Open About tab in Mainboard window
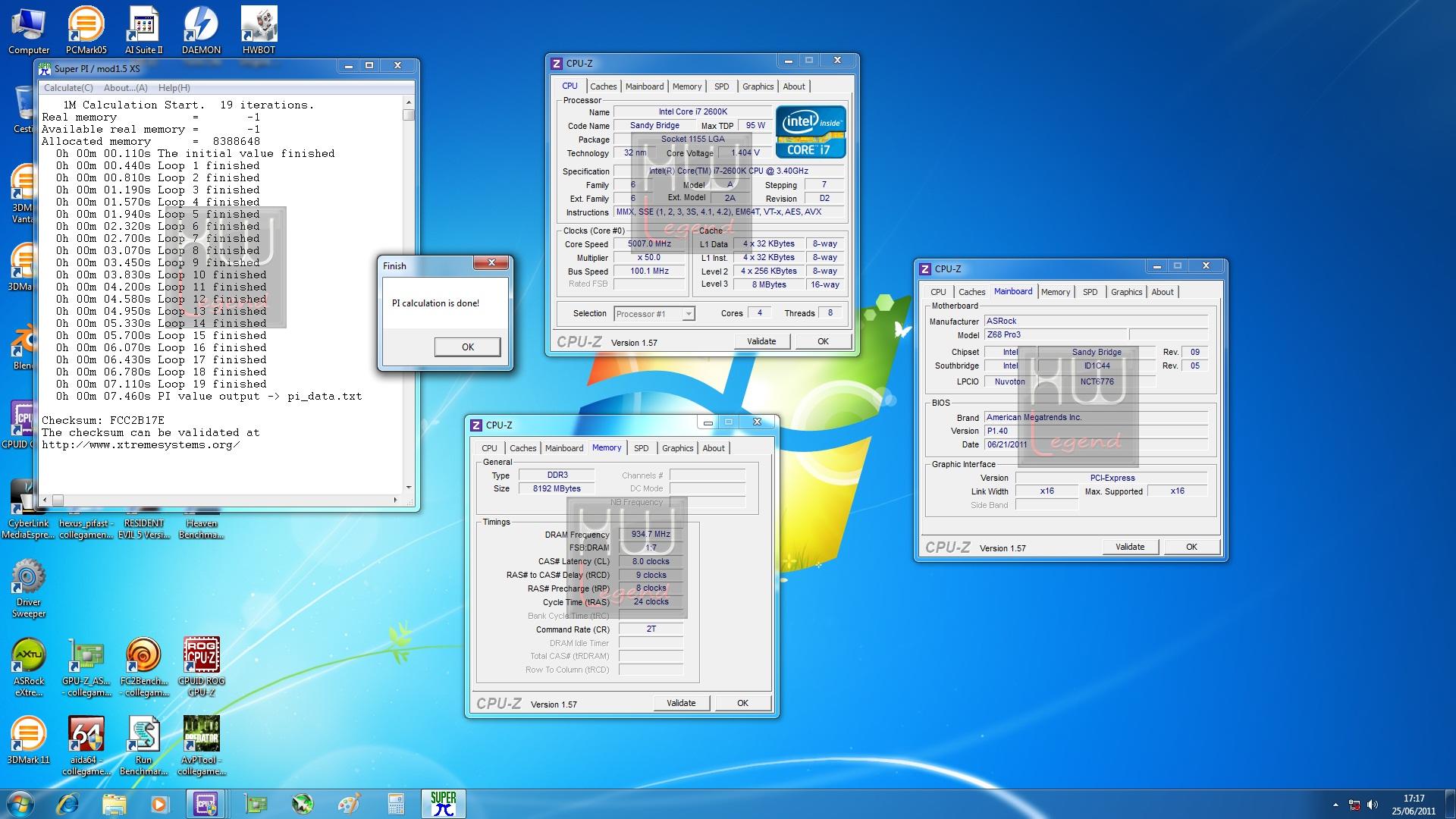 coord(1163,292)
